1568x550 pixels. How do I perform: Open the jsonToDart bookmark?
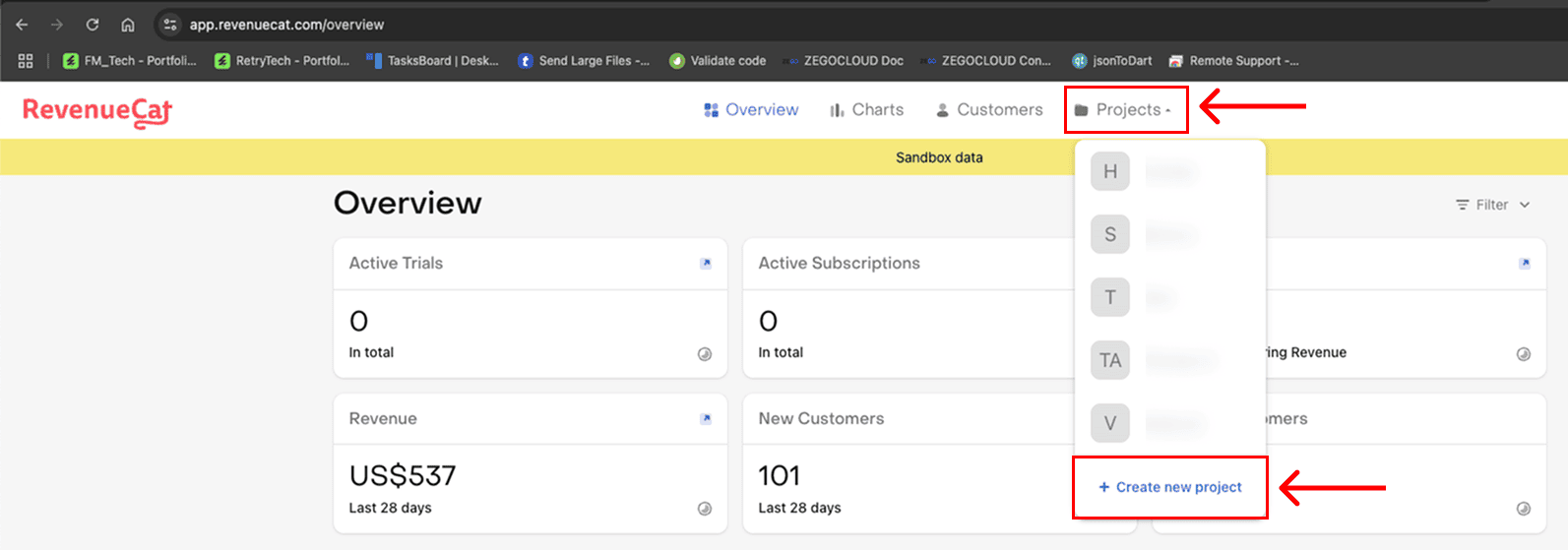[x=1112, y=61]
